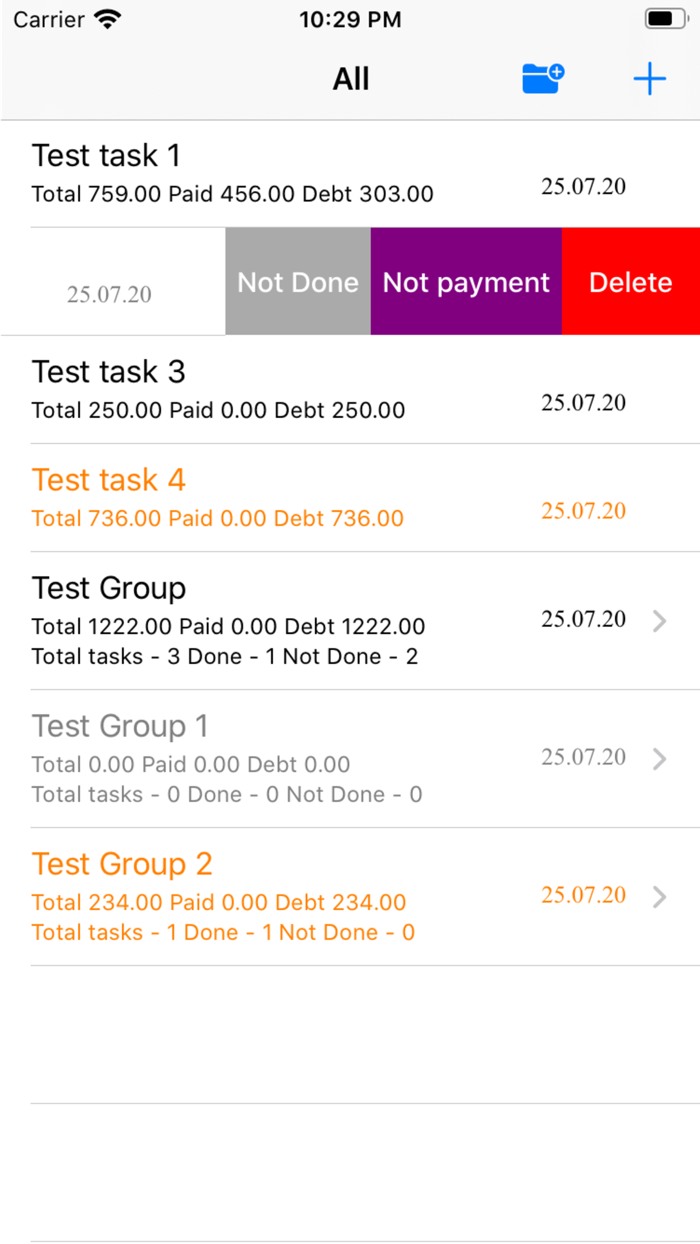Tap the gray Not Done swipe action
700x1244 pixels.
pyautogui.click(x=297, y=282)
